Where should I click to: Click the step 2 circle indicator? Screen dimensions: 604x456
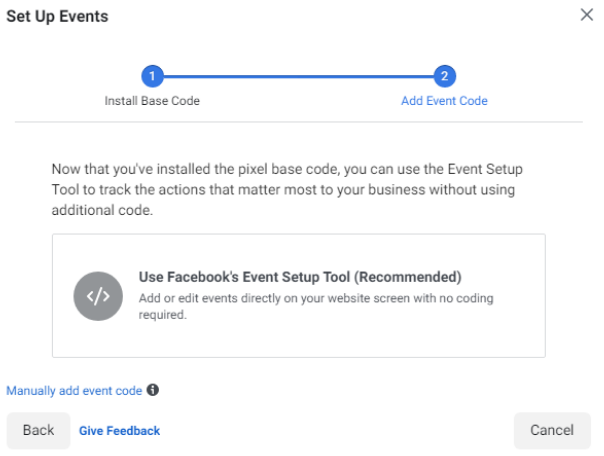(x=444, y=76)
